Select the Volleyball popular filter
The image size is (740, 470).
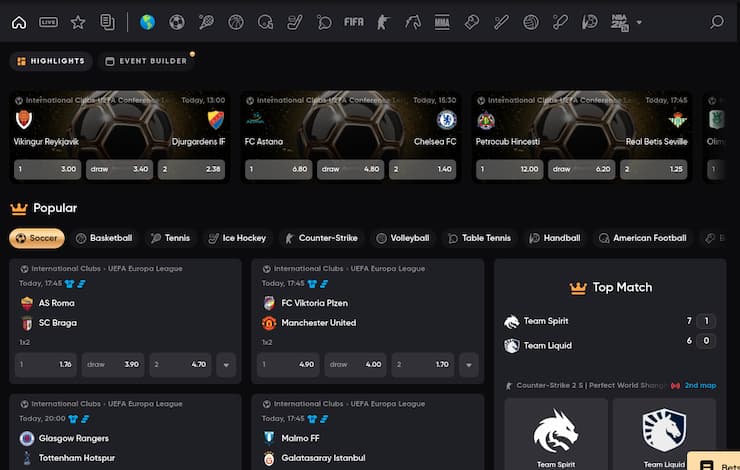tap(403, 238)
